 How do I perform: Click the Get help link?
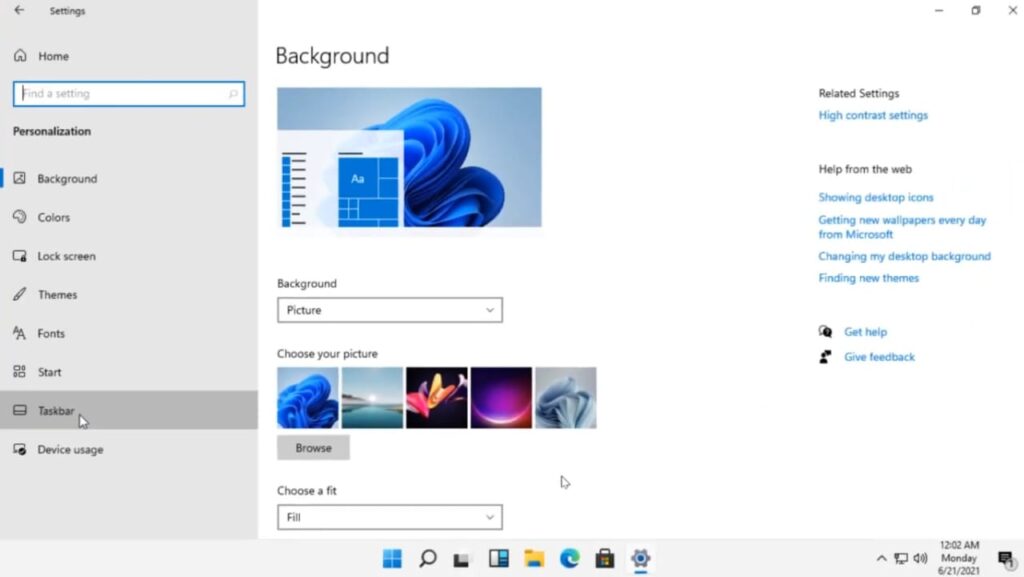click(x=865, y=332)
